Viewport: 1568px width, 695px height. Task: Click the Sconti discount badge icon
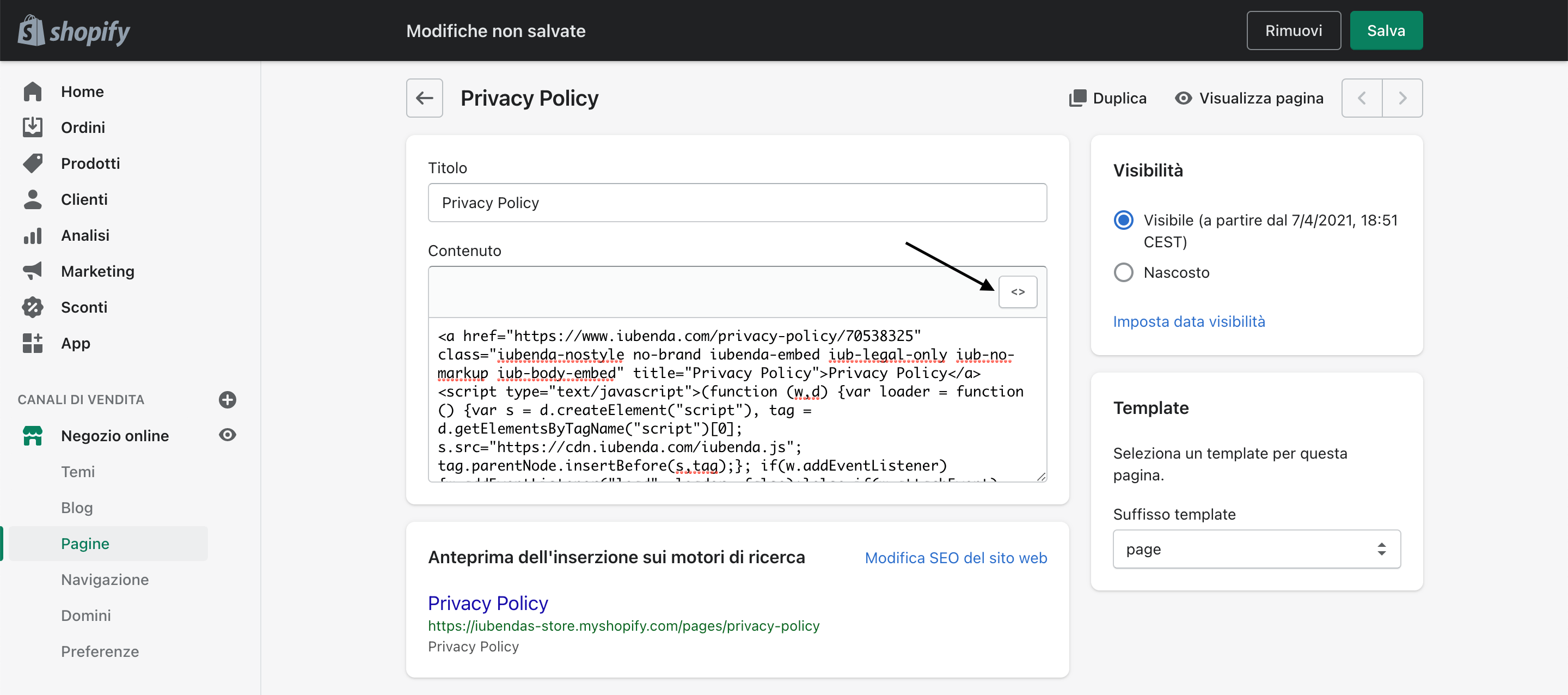point(33,307)
